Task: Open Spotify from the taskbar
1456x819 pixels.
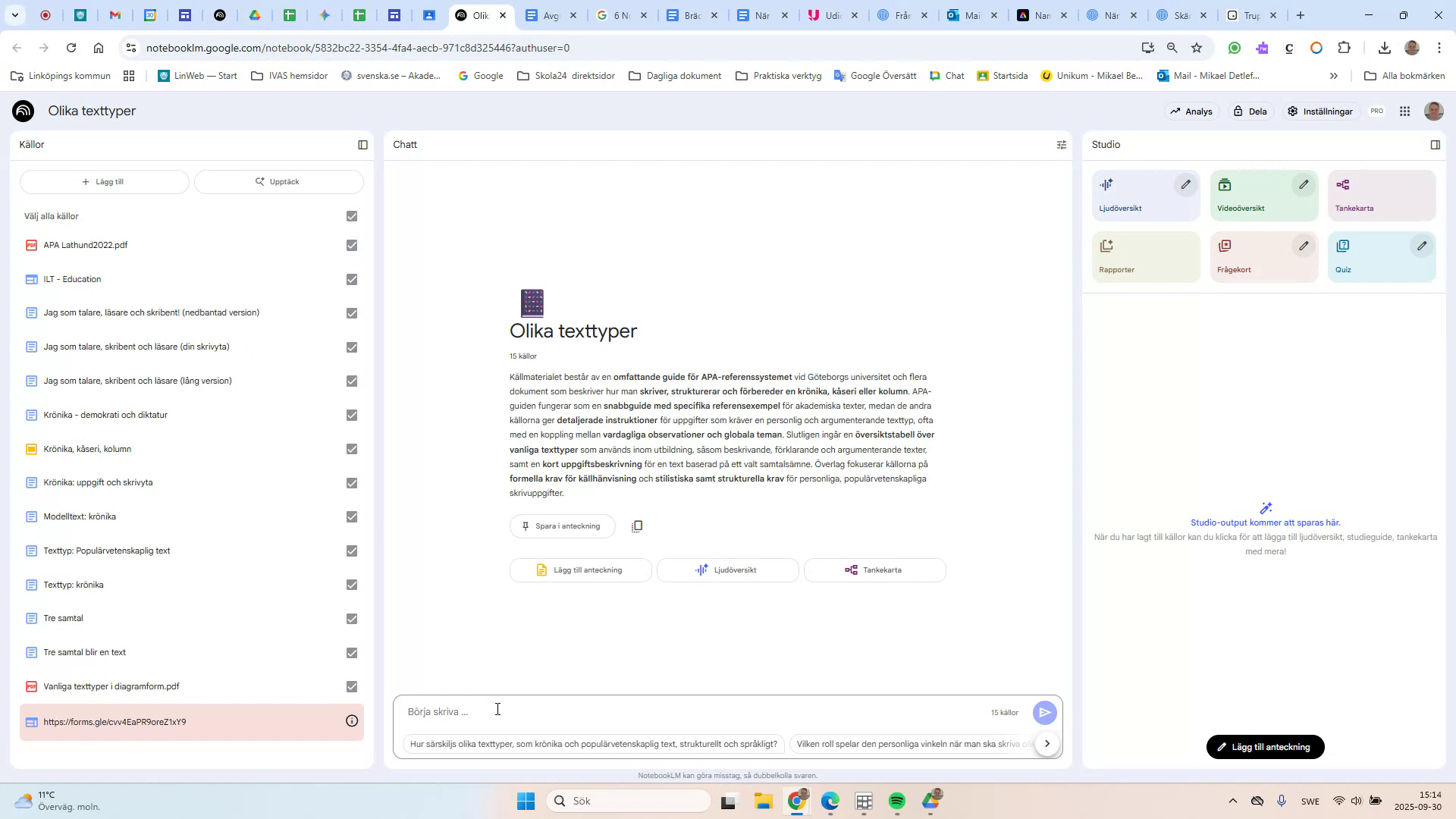Action: tap(897, 800)
